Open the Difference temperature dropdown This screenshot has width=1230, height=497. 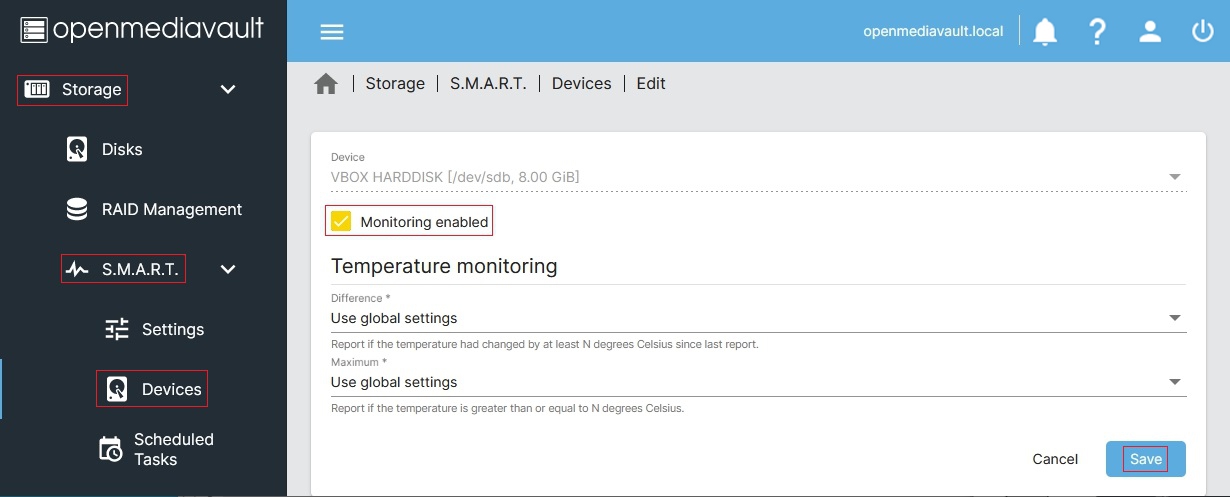click(x=757, y=318)
